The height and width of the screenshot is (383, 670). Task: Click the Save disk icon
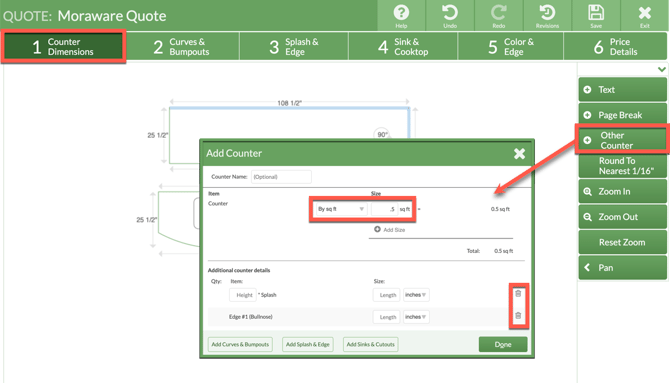pos(596,15)
